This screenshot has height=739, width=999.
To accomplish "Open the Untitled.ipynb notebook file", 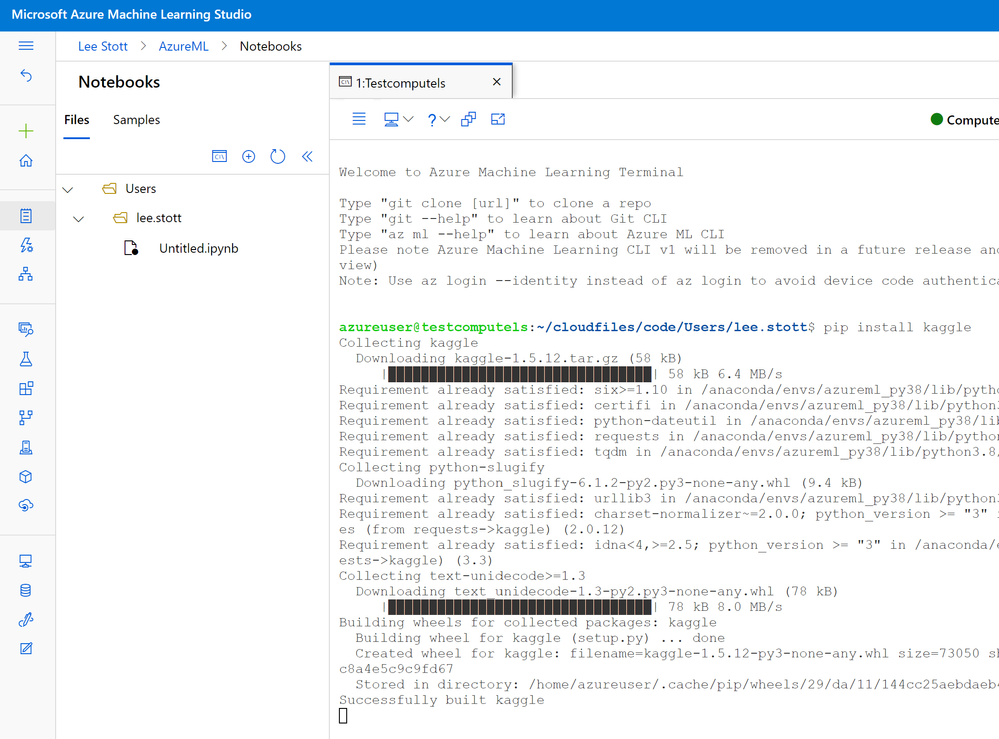I will [199, 248].
